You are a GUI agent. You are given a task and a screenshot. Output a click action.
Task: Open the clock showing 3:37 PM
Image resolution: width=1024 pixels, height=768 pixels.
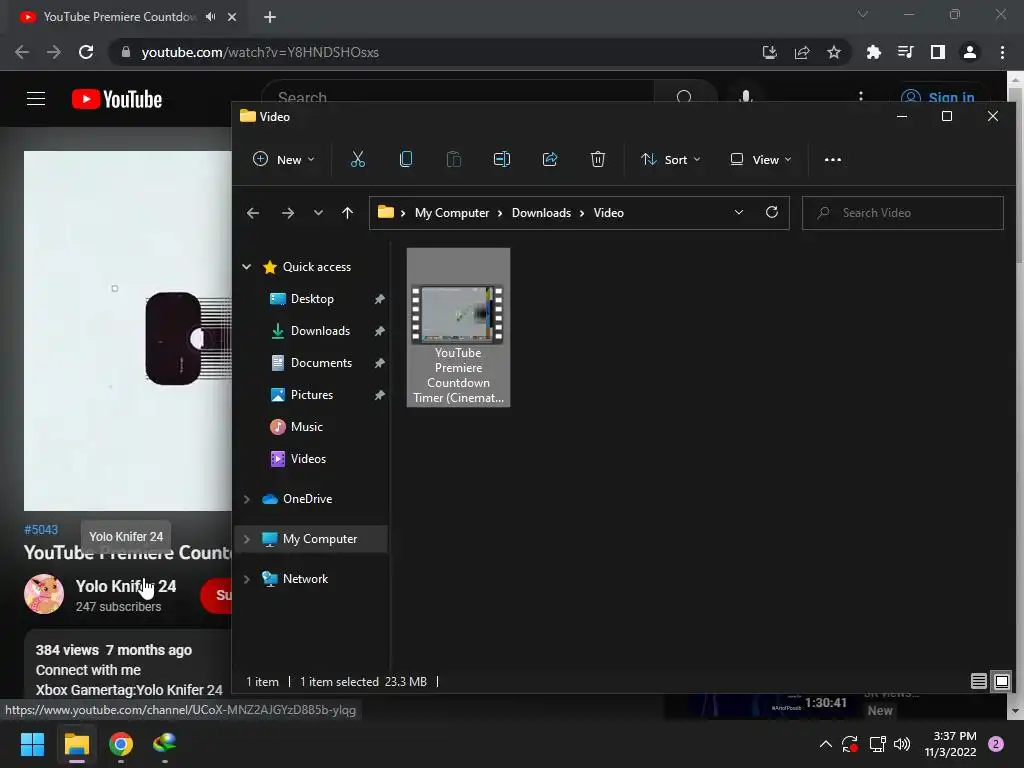pos(950,744)
